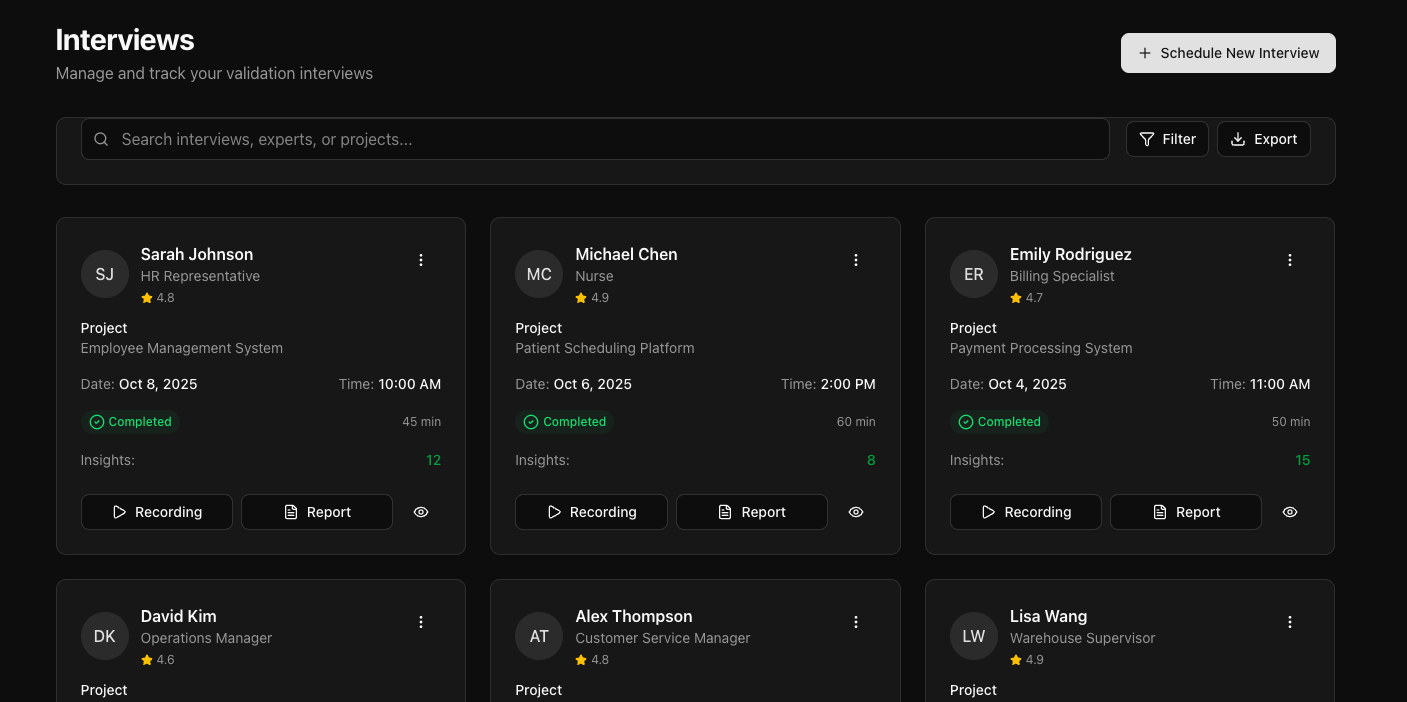Viewport: 1407px width, 702px height.
Task: Select the name David Kim
Action: (179, 616)
